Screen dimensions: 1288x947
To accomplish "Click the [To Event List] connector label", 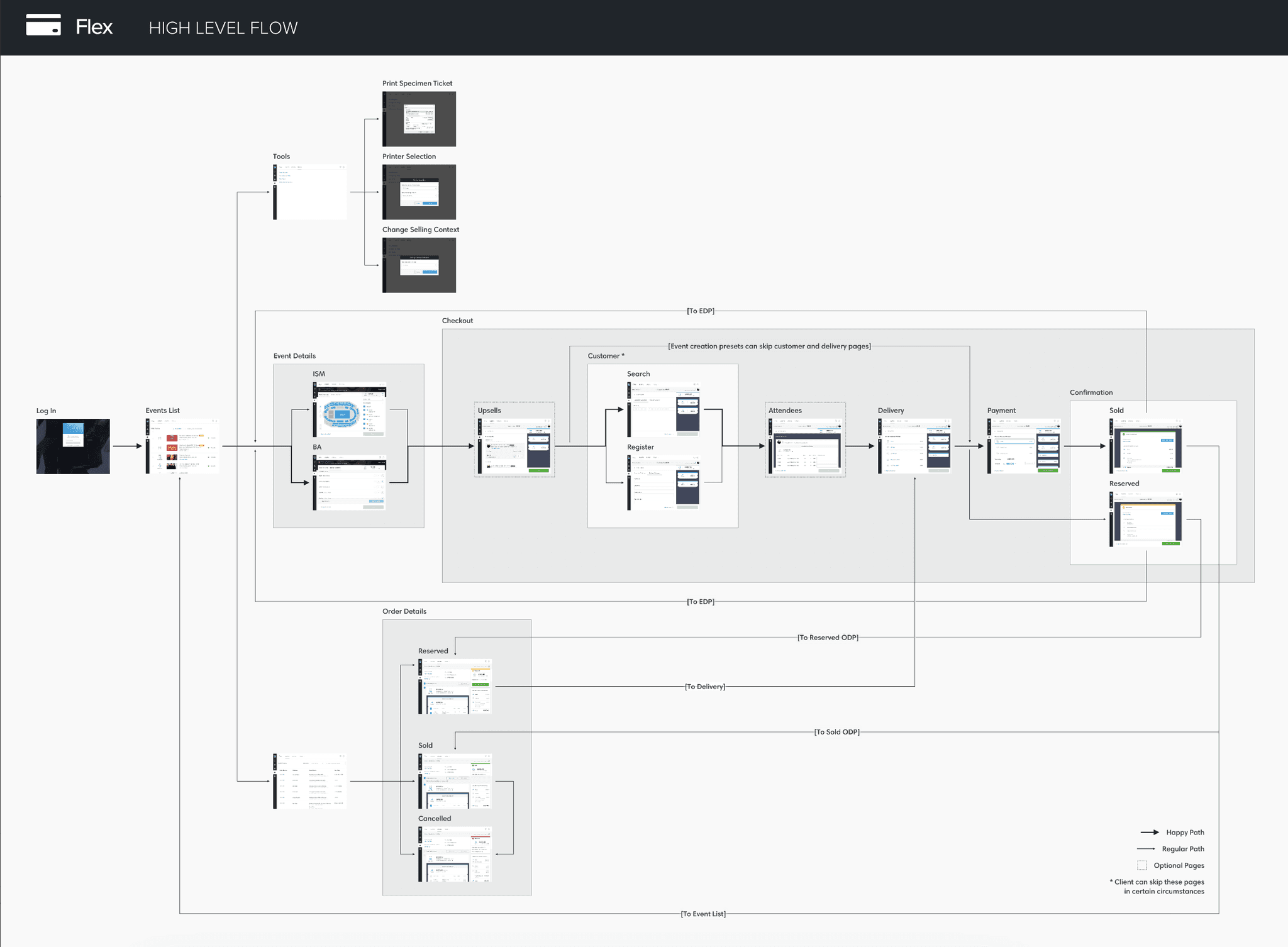I will [703, 914].
